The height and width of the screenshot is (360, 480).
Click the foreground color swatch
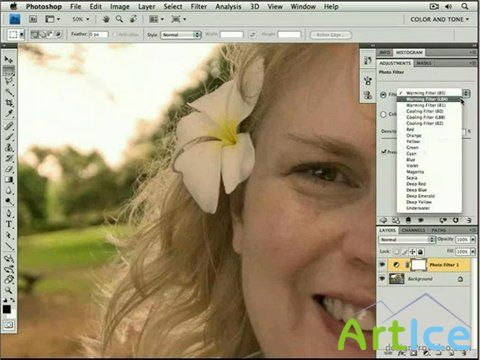pyautogui.click(x=6, y=309)
